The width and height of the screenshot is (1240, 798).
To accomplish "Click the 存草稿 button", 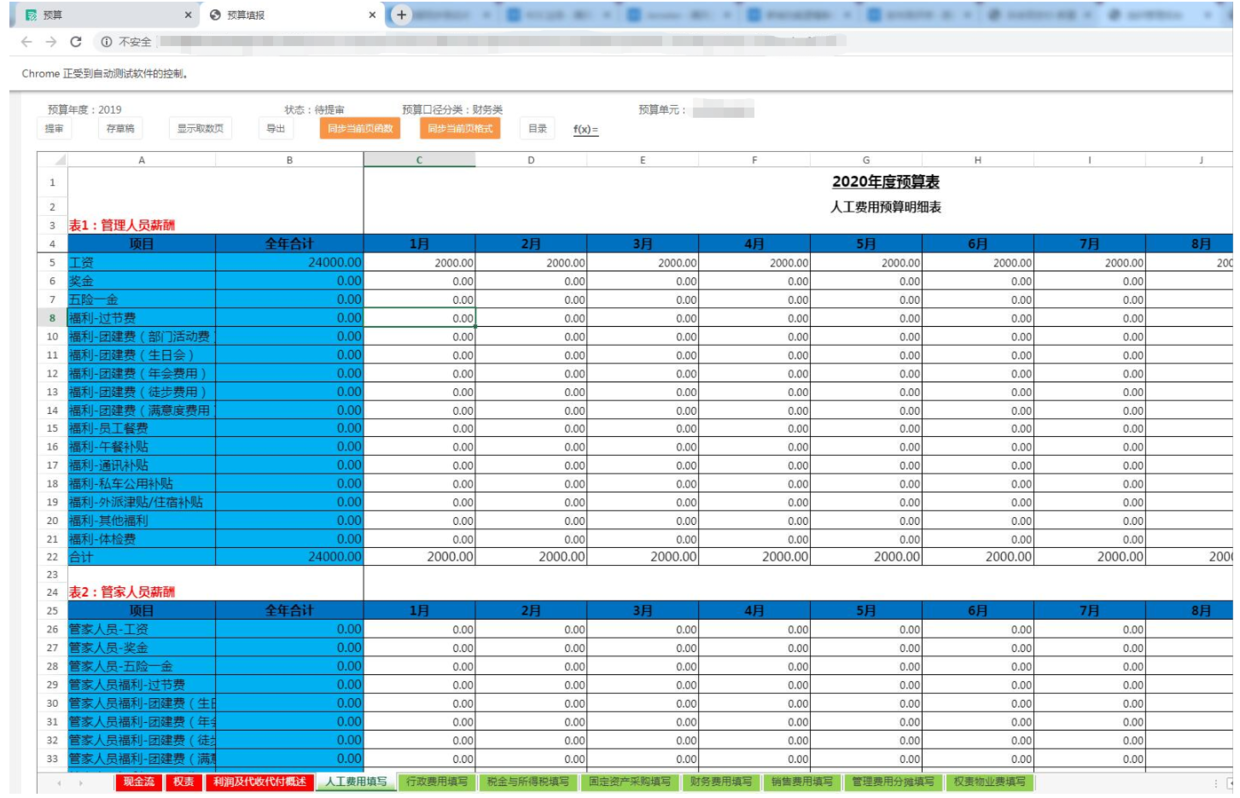I will [x=120, y=129].
